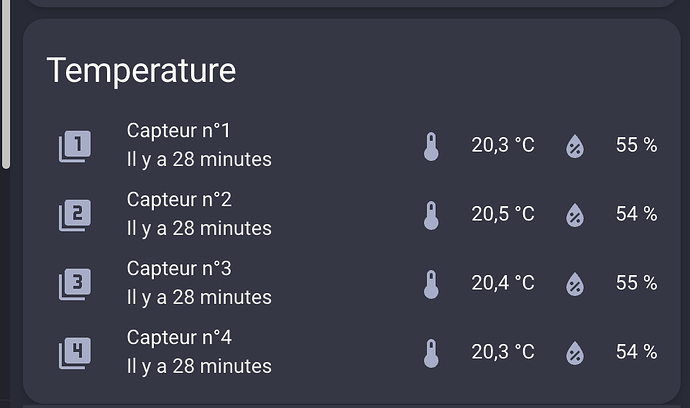Click the humidity droplet icon for Capteur n°4
Image resolution: width=690 pixels, height=408 pixels.
[x=575, y=352]
